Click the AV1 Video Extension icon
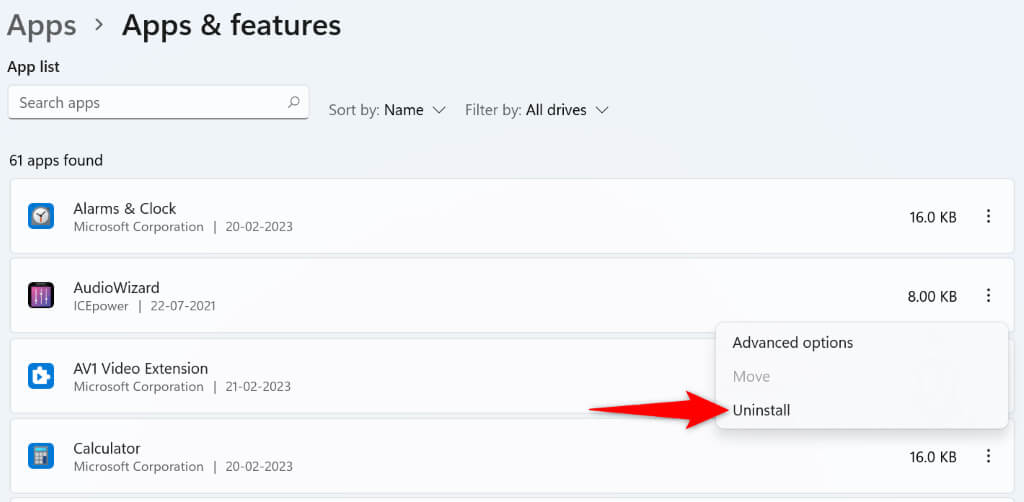Viewport: 1024px width, 502px height. click(x=41, y=376)
